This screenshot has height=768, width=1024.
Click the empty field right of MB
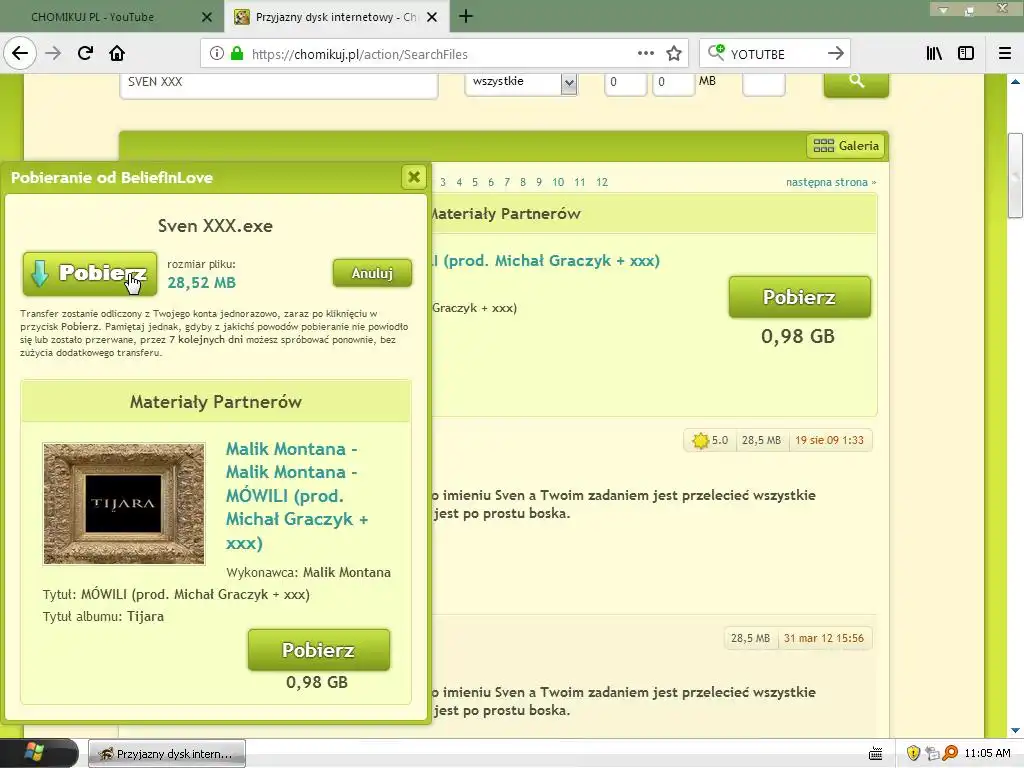[763, 84]
